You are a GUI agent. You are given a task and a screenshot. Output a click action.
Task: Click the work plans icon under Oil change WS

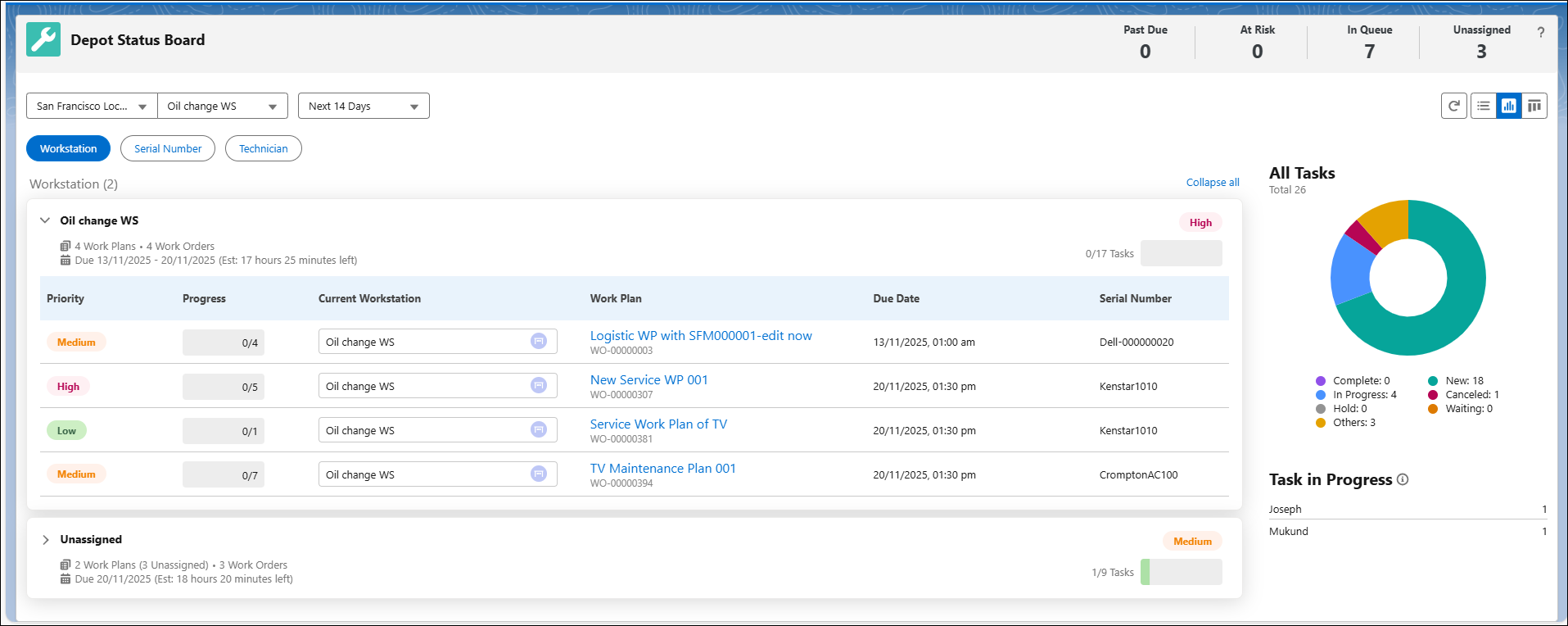[66, 246]
